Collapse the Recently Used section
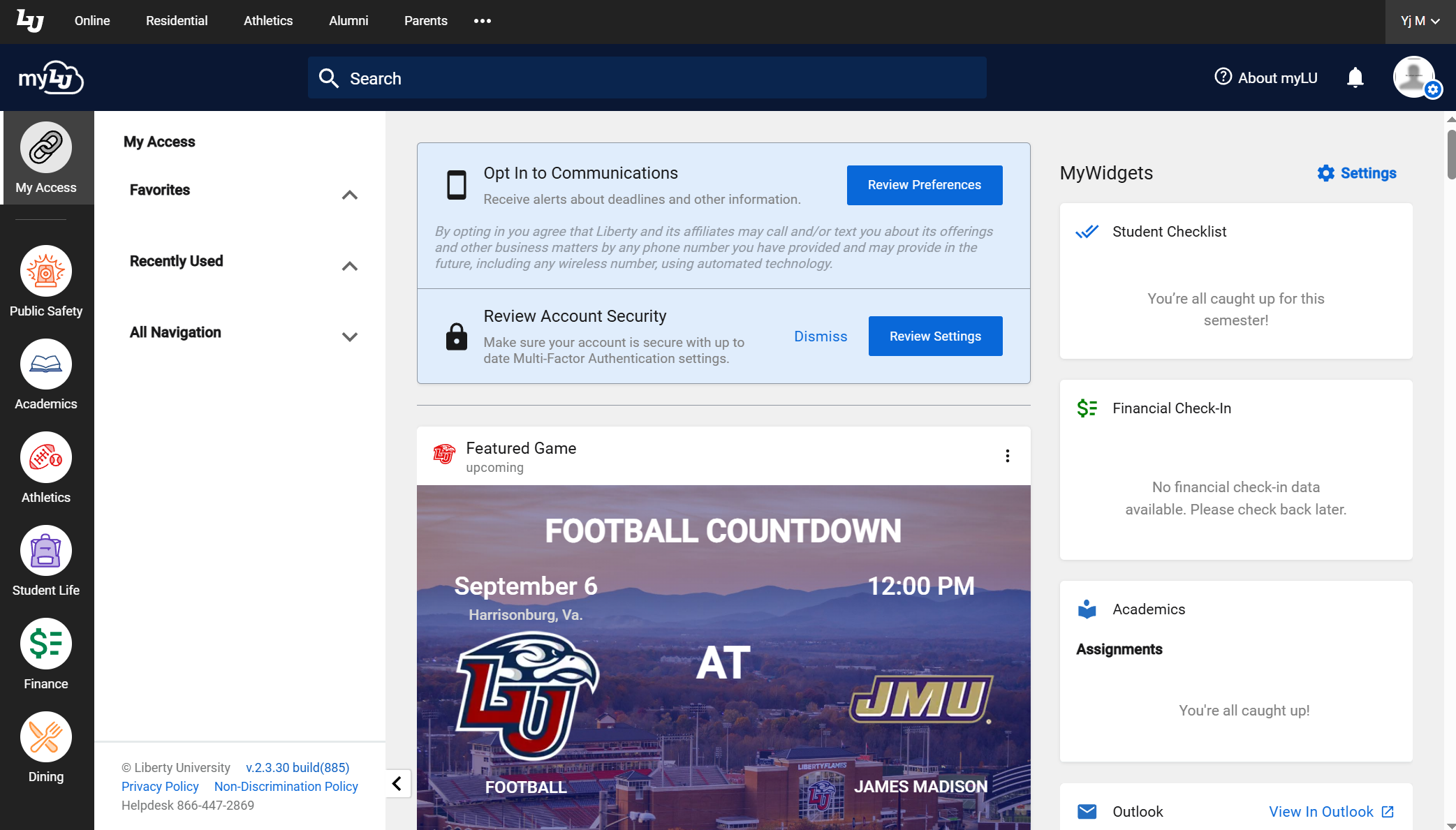The width and height of the screenshot is (1456, 830). point(349,266)
